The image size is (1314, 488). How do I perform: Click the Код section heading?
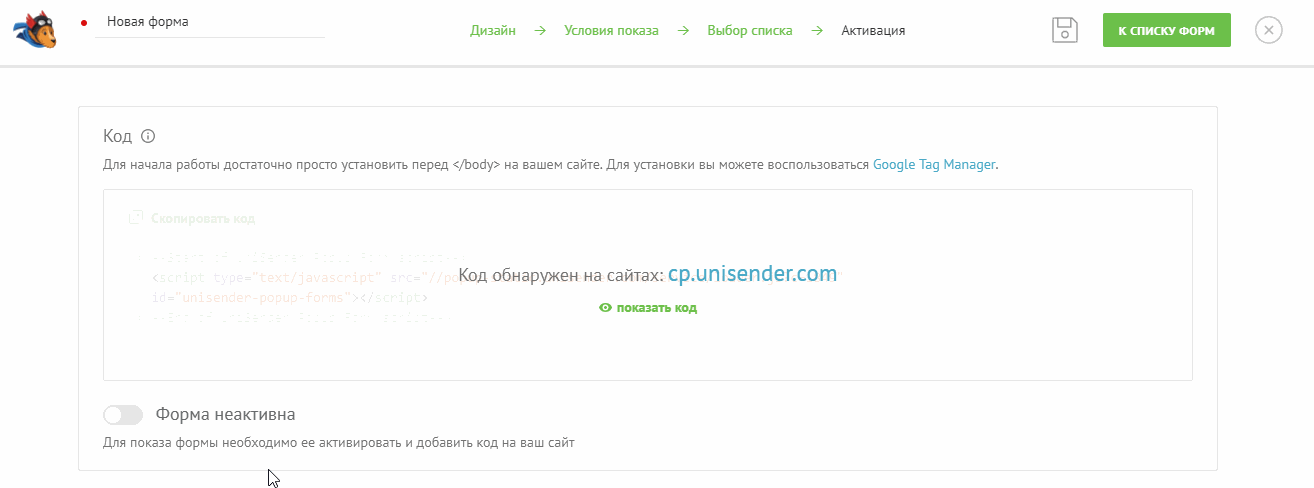(x=117, y=136)
